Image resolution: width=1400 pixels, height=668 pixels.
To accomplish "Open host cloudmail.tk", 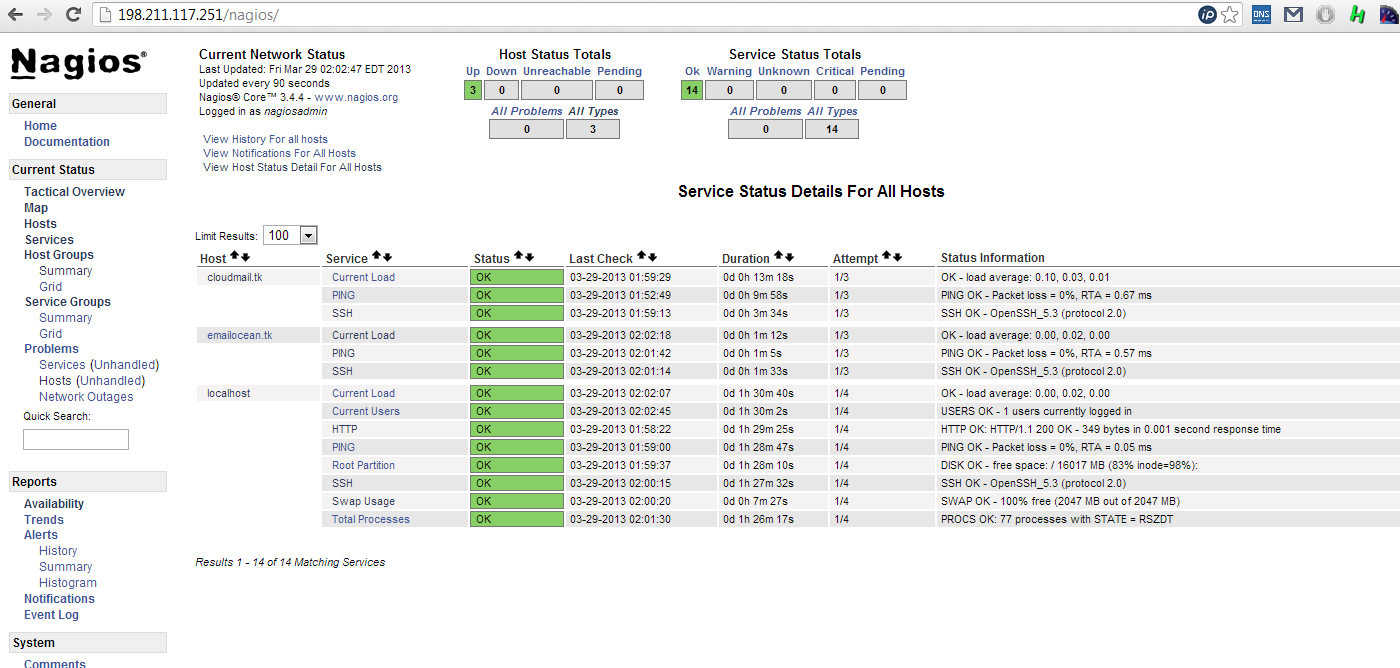I will [235, 277].
